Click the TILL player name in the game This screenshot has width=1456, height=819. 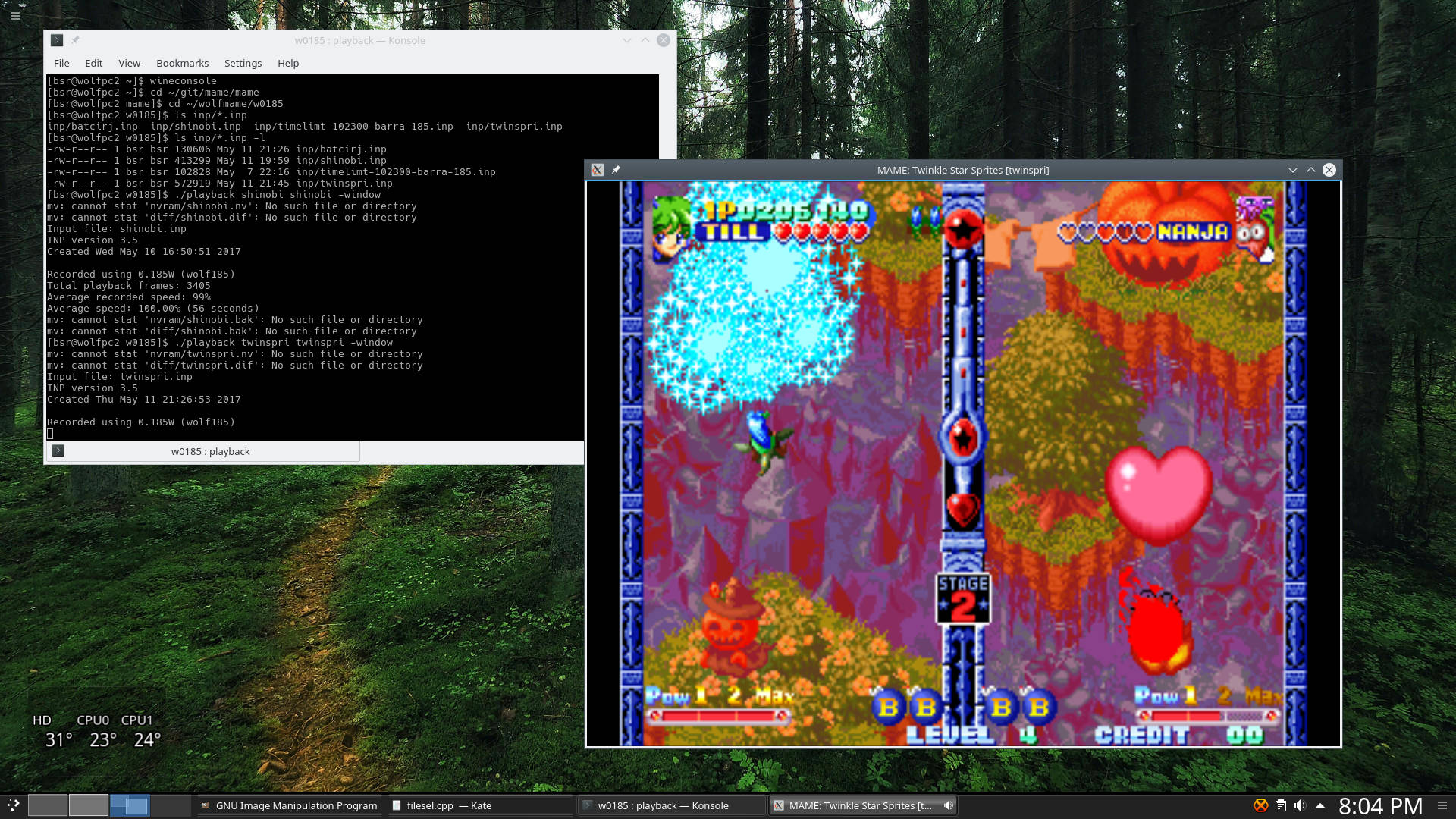pos(733,231)
